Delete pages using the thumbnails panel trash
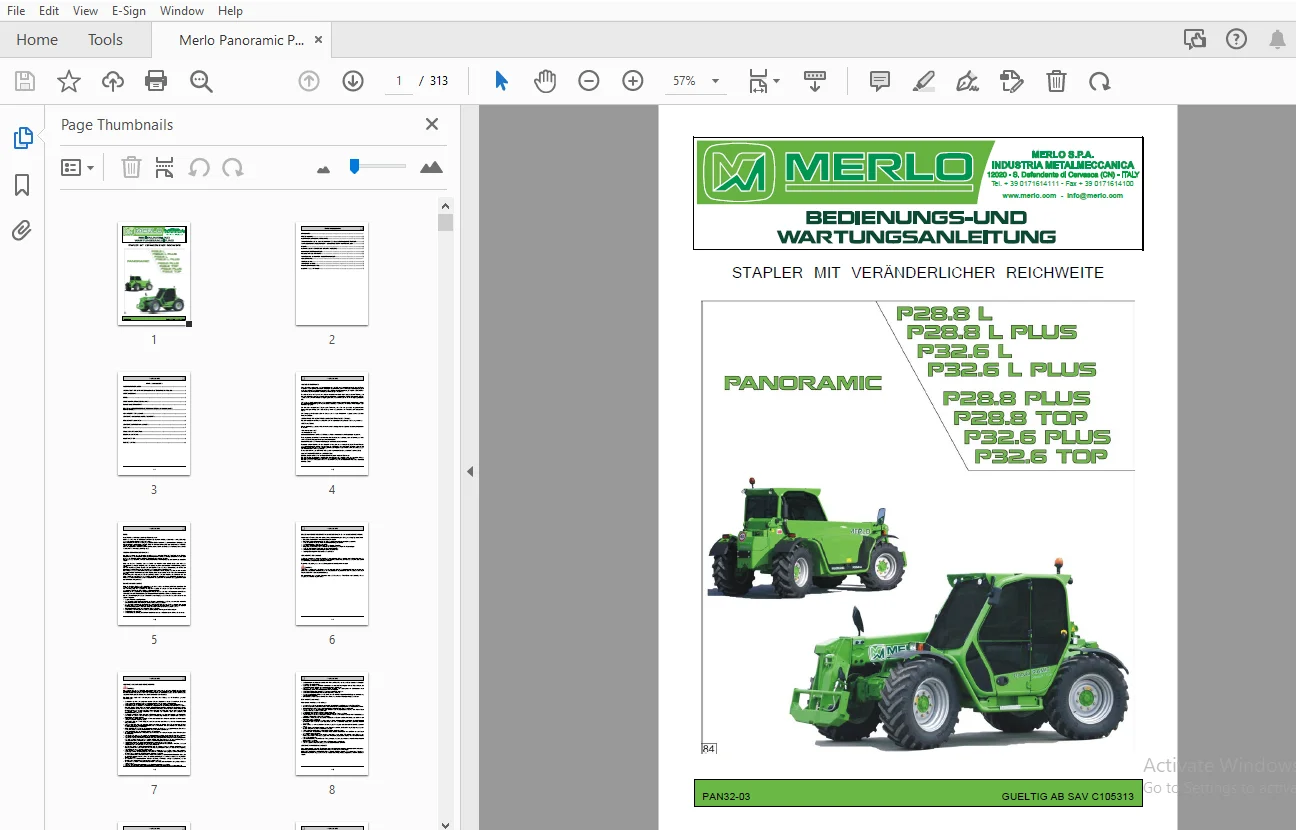1296x830 pixels. pyautogui.click(x=131, y=168)
